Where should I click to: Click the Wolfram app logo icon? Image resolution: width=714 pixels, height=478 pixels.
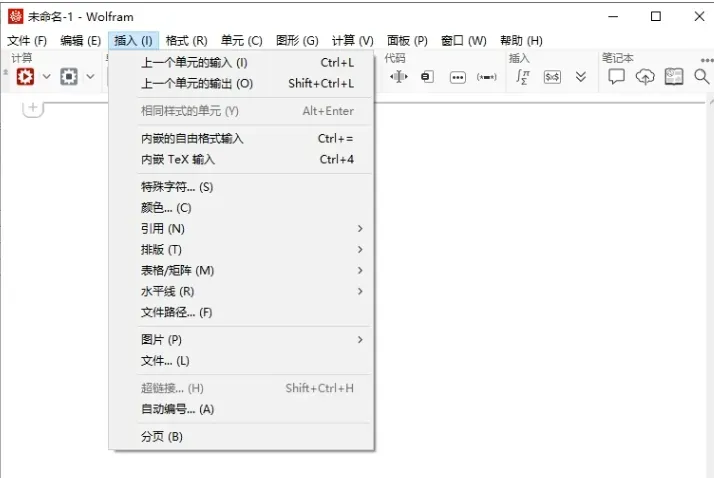point(15,16)
